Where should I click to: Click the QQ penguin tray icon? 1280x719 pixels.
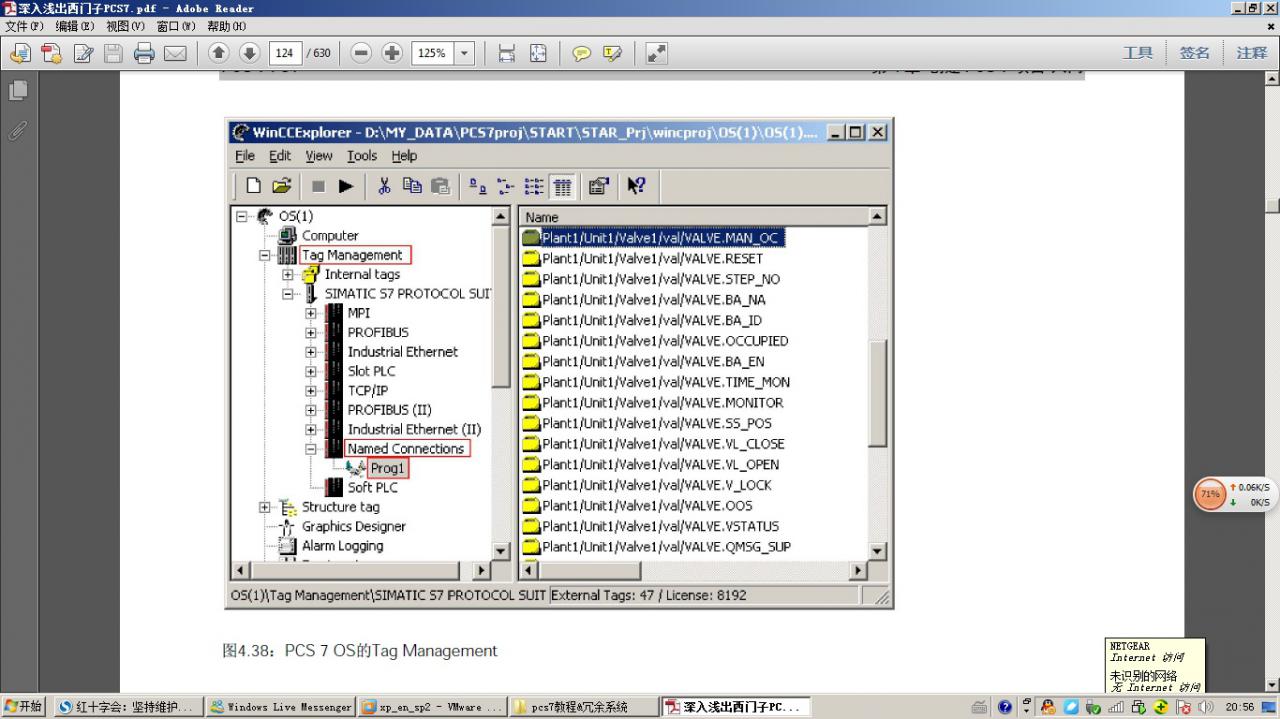[x=1049, y=707]
